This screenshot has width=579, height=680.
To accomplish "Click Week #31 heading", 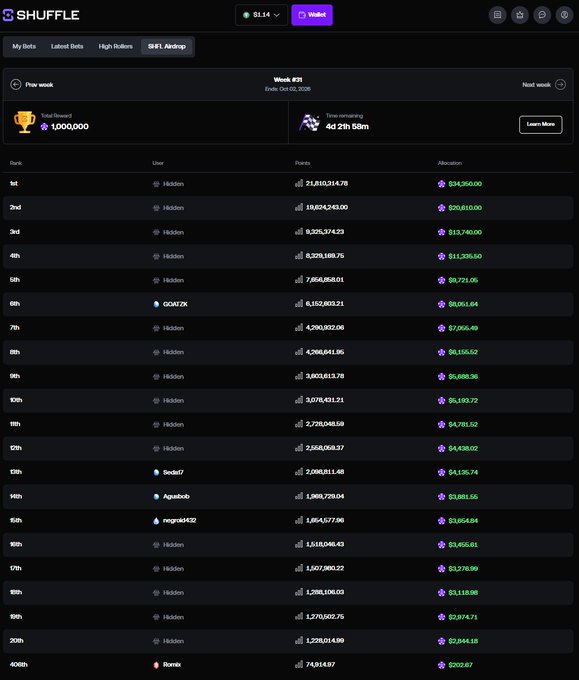I will 288,80.
